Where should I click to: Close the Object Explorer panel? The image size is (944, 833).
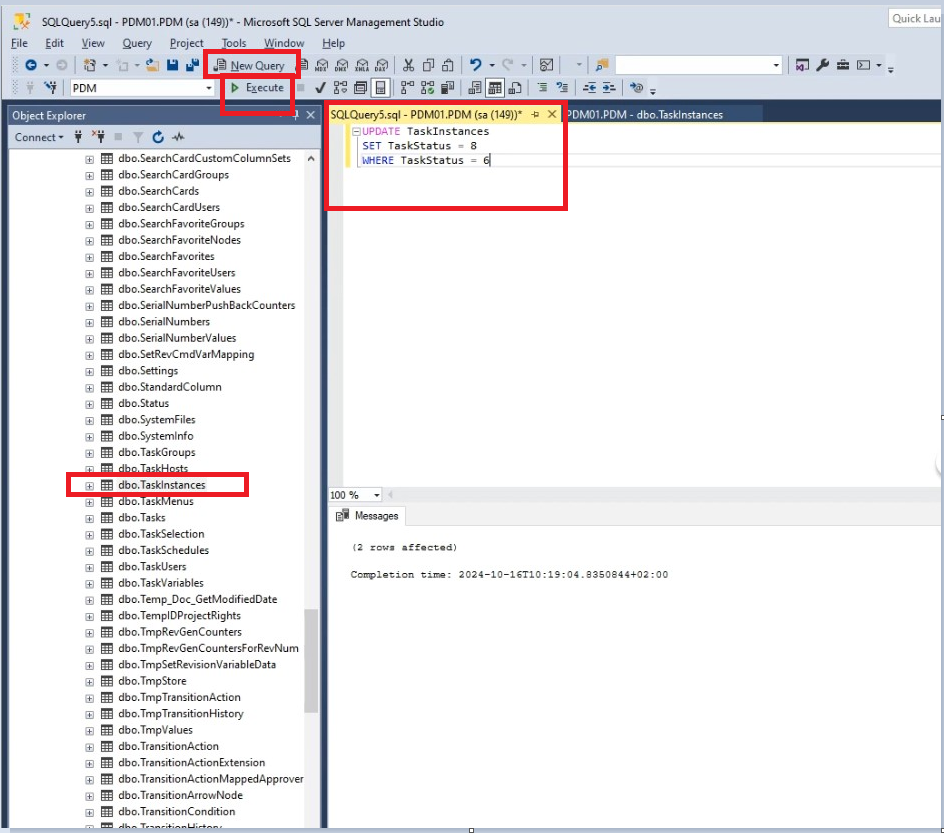(311, 115)
